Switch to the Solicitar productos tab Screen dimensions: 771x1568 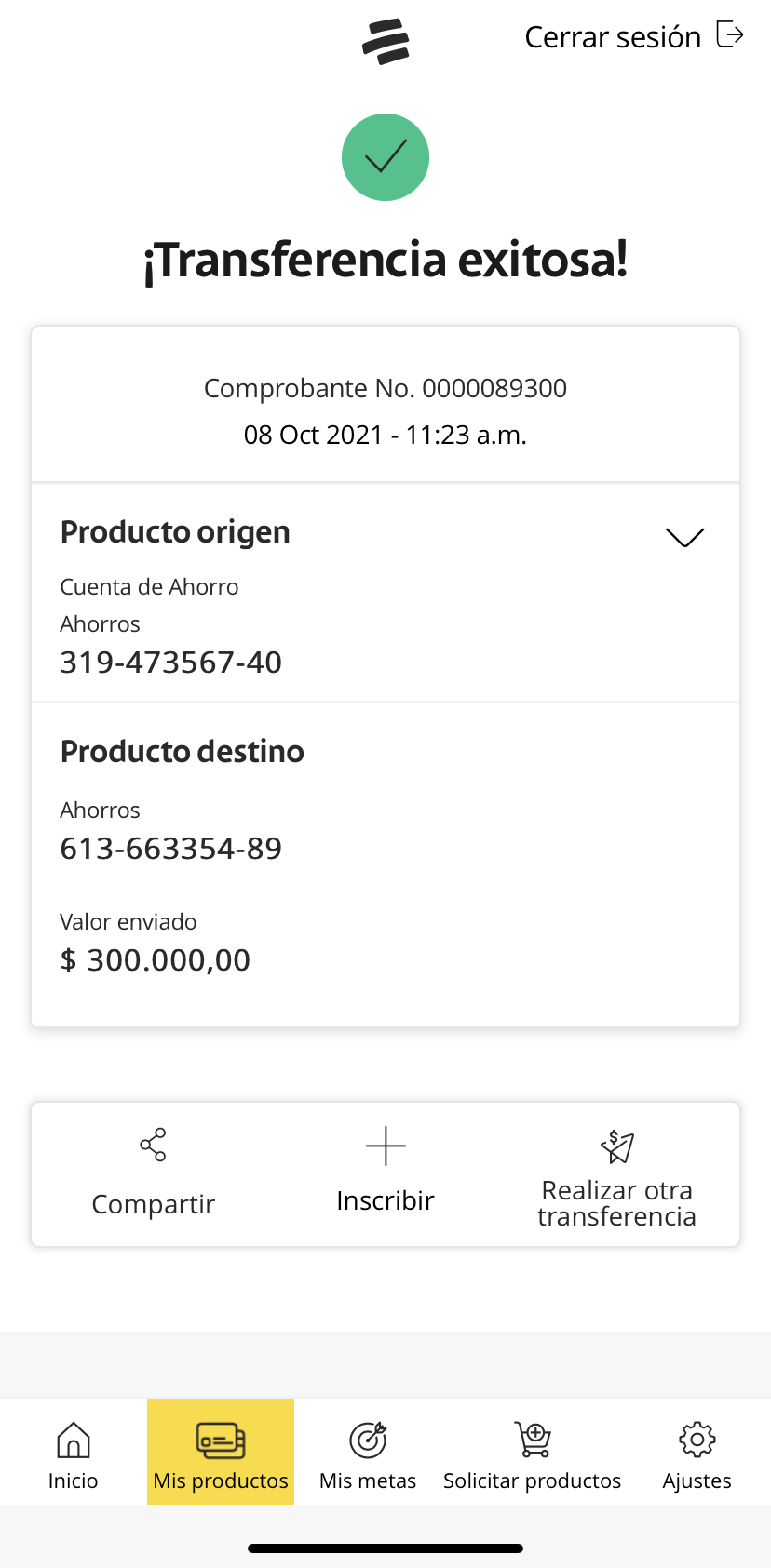pyautogui.click(x=532, y=1481)
